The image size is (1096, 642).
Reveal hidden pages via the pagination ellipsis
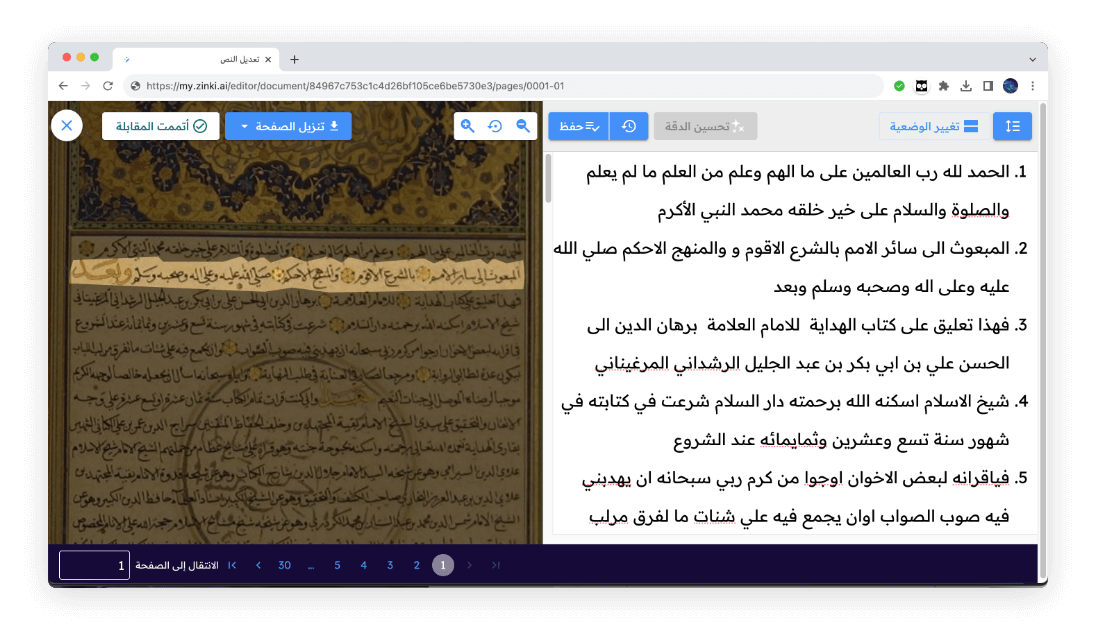[x=310, y=565]
